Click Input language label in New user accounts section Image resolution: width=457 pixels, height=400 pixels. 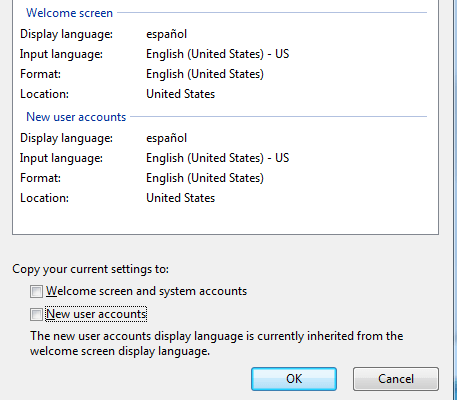(x=61, y=158)
